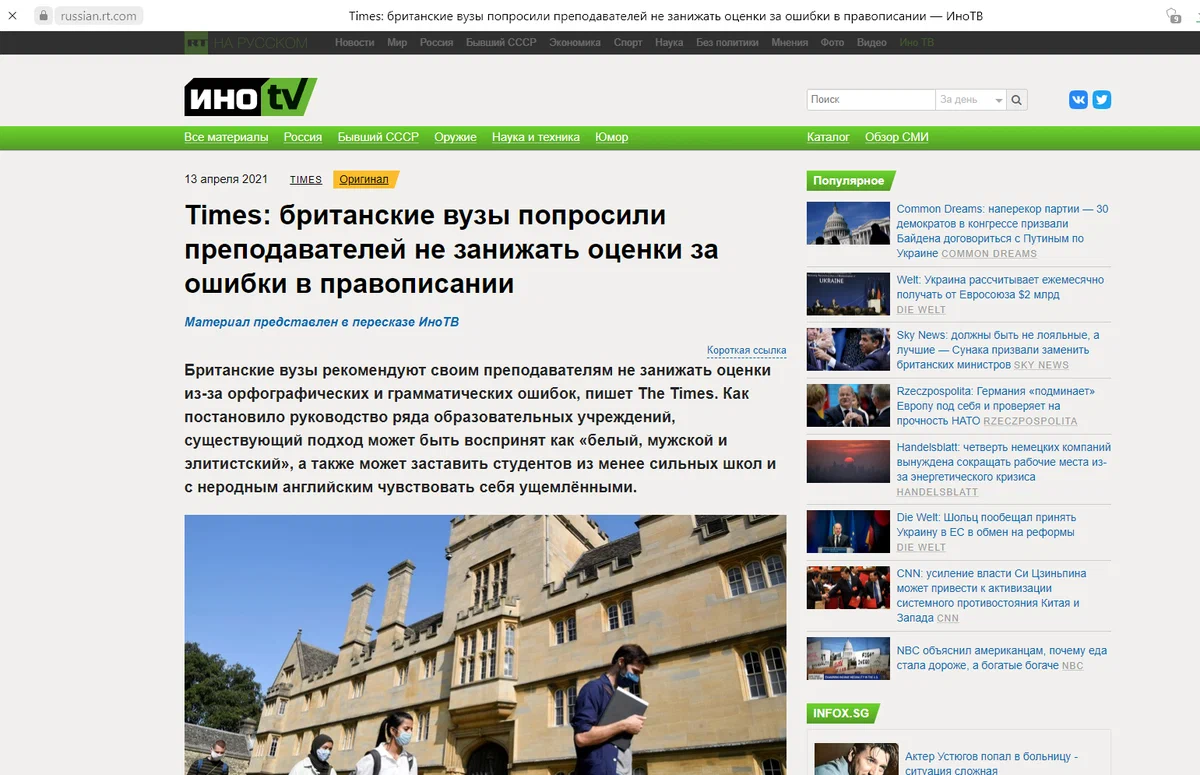This screenshot has width=1200, height=775.
Task: Open the NBC headline about еда стала дороже
Action: [x=1002, y=658]
